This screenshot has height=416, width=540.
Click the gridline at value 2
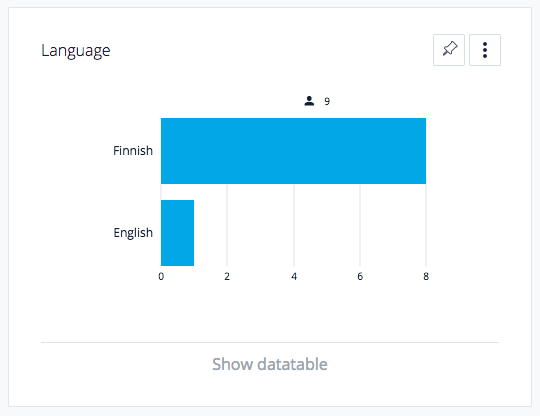pyautogui.click(x=227, y=225)
